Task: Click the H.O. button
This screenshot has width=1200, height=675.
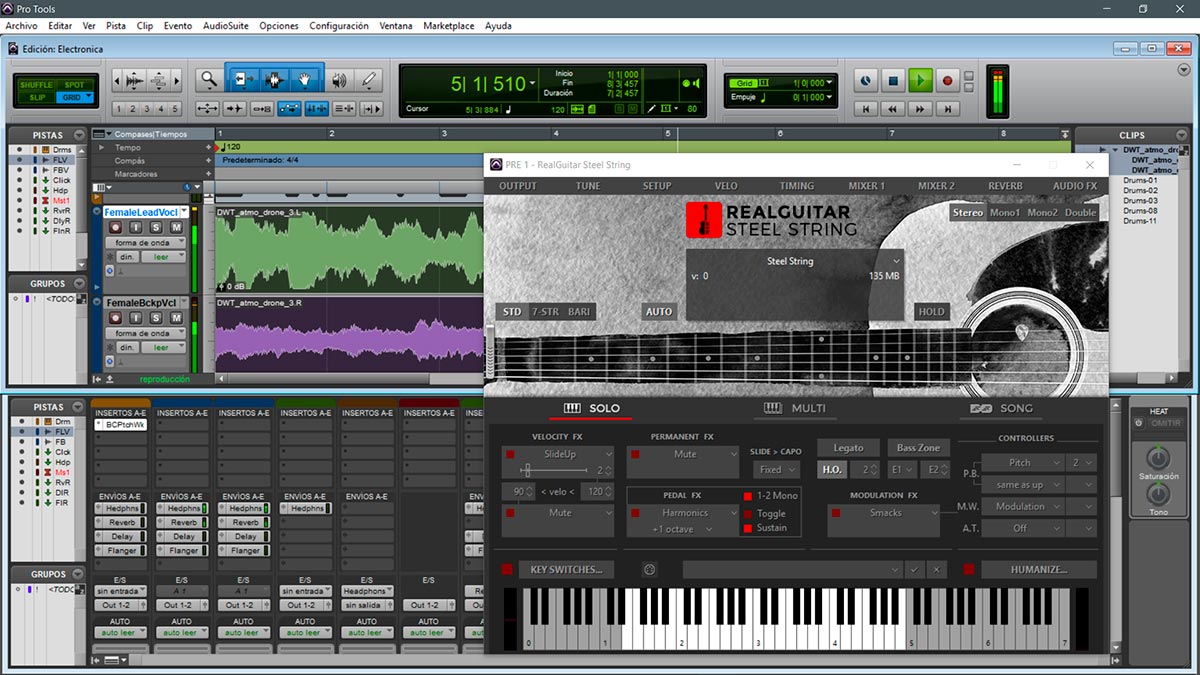Action: (x=832, y=469)
